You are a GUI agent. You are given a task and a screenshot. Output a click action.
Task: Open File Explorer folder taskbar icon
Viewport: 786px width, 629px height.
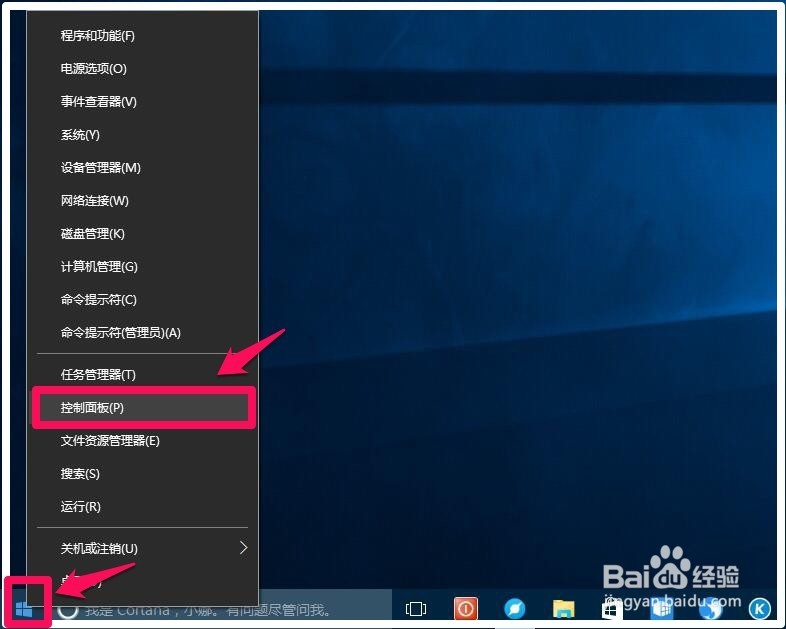(x=563, y=609)
